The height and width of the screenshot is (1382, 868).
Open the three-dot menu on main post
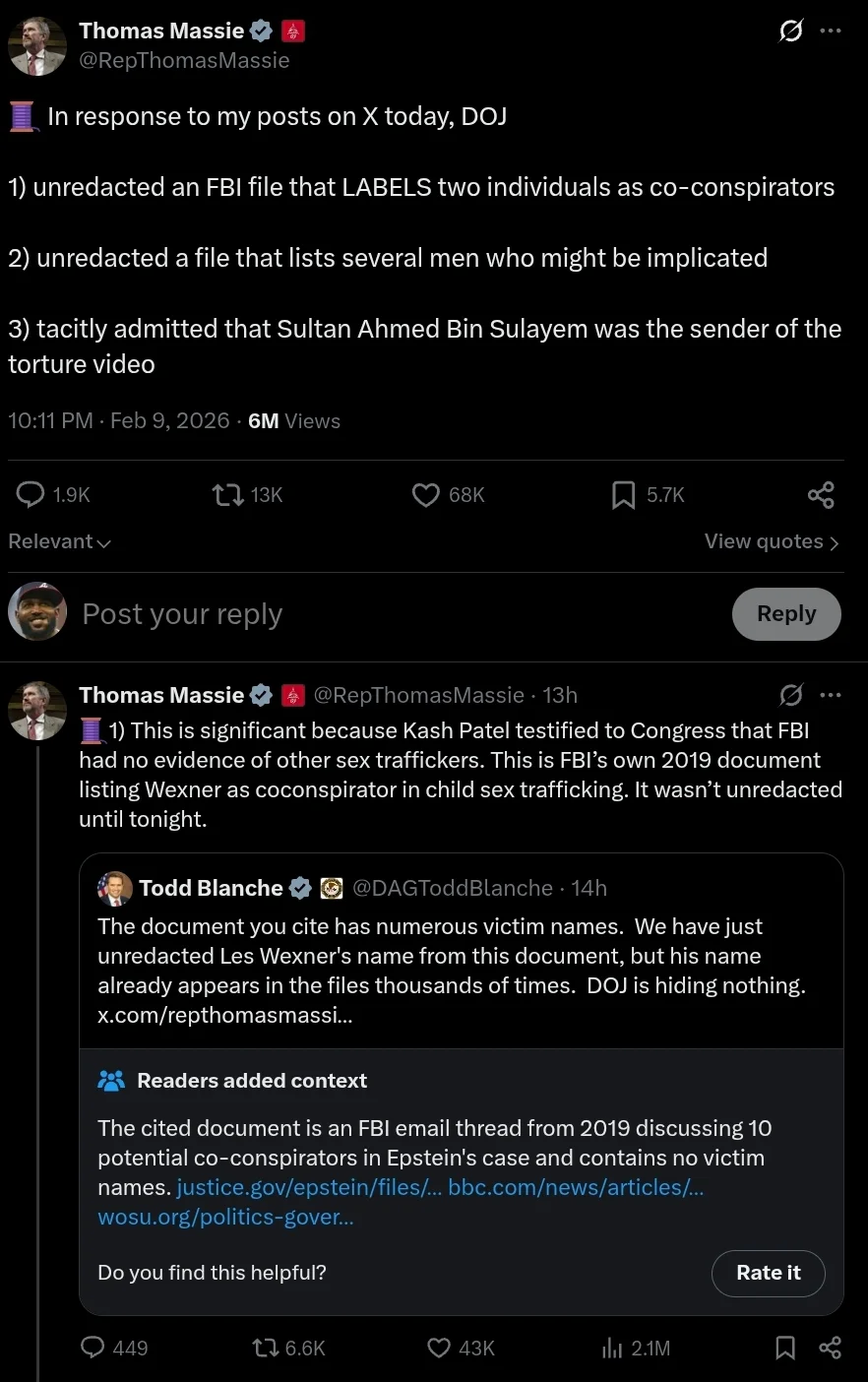point(831,31)
